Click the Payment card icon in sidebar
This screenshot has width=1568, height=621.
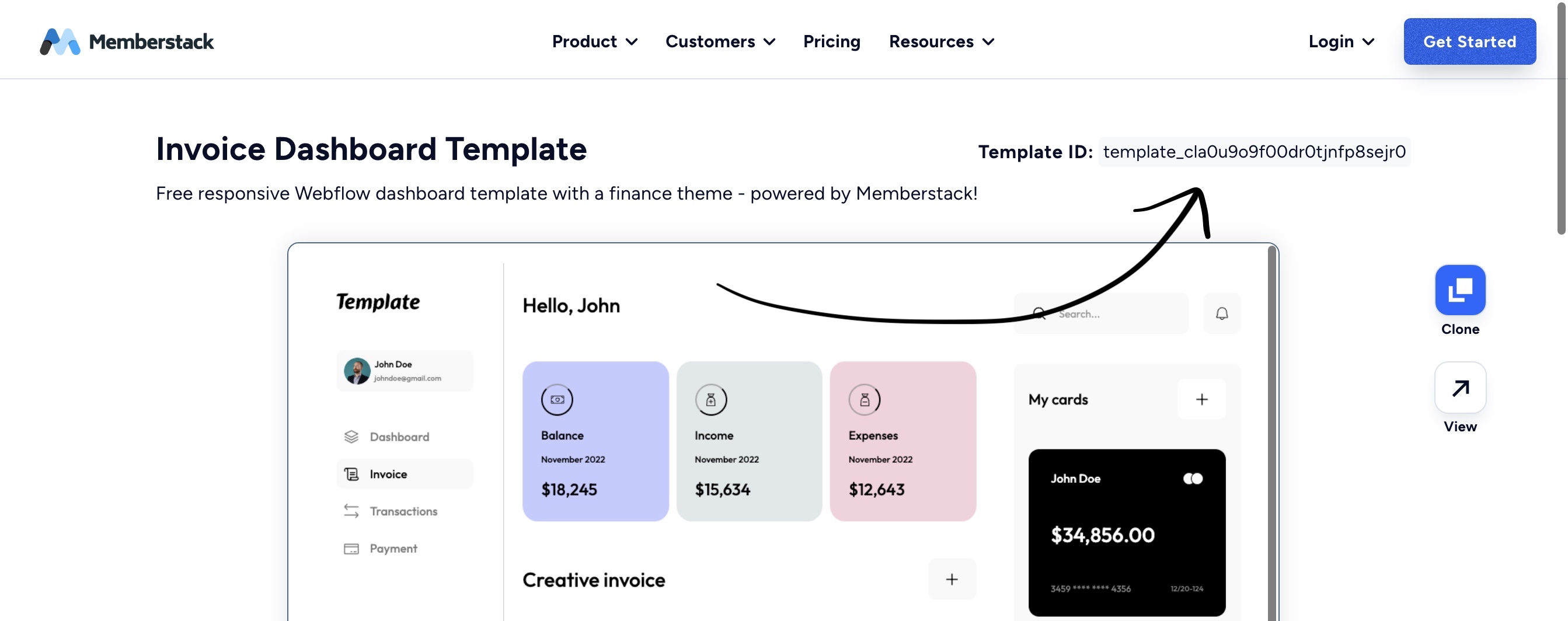(351, 549)
